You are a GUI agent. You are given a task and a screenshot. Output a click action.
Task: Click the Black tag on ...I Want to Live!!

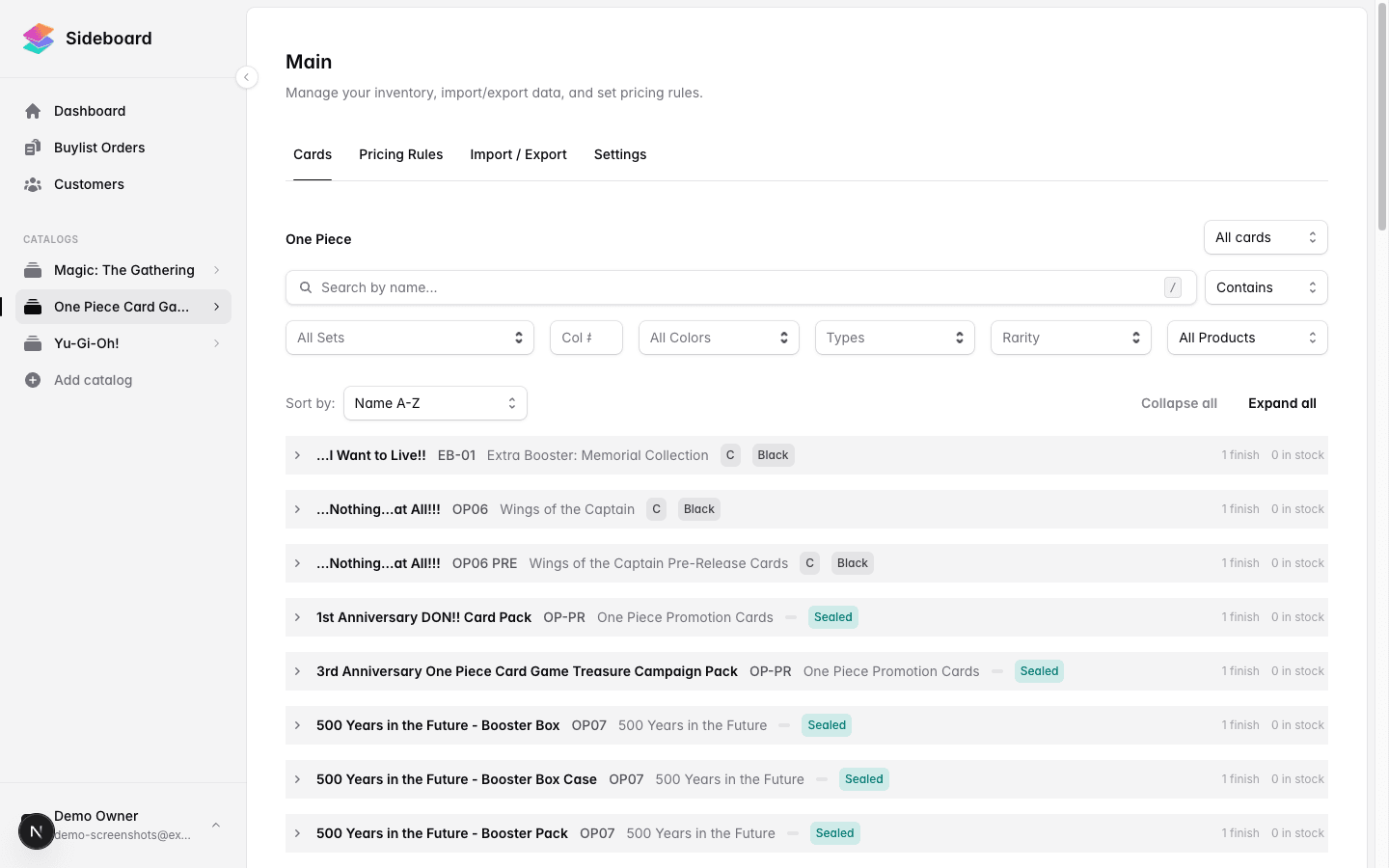[773, 455]
